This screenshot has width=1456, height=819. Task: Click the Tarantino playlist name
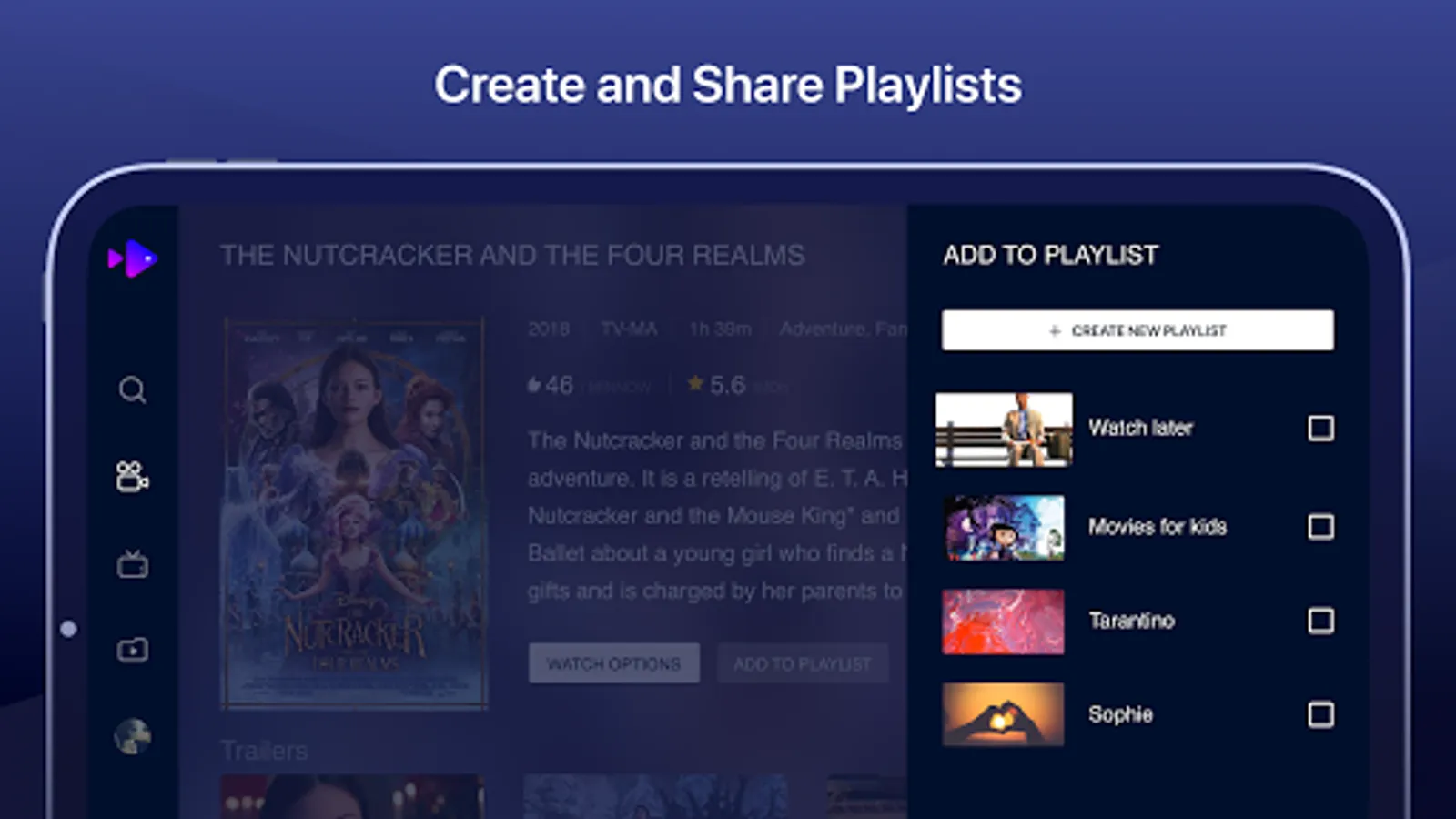(1131, 621)
